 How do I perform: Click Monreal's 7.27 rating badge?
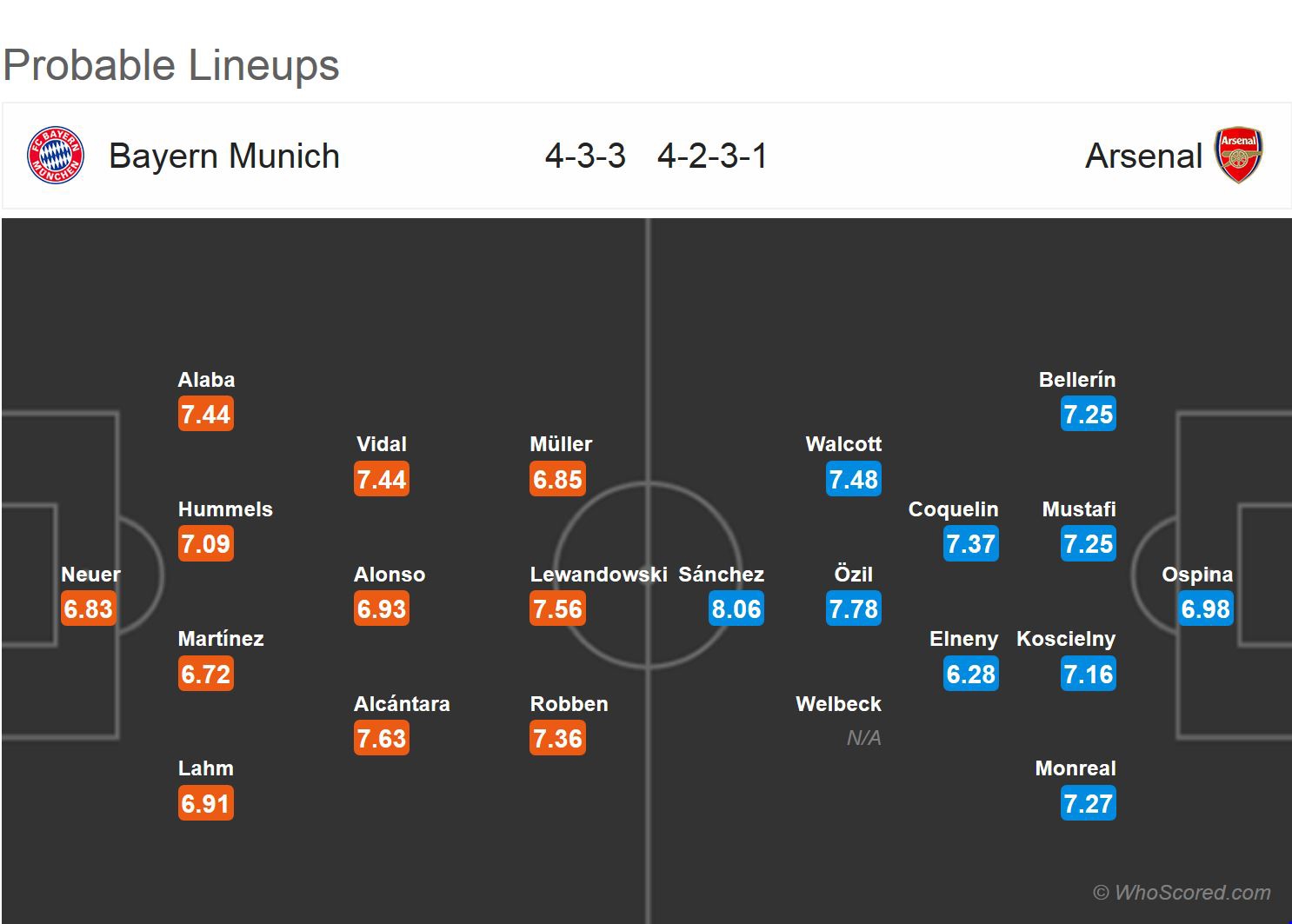click(1088, 804)
